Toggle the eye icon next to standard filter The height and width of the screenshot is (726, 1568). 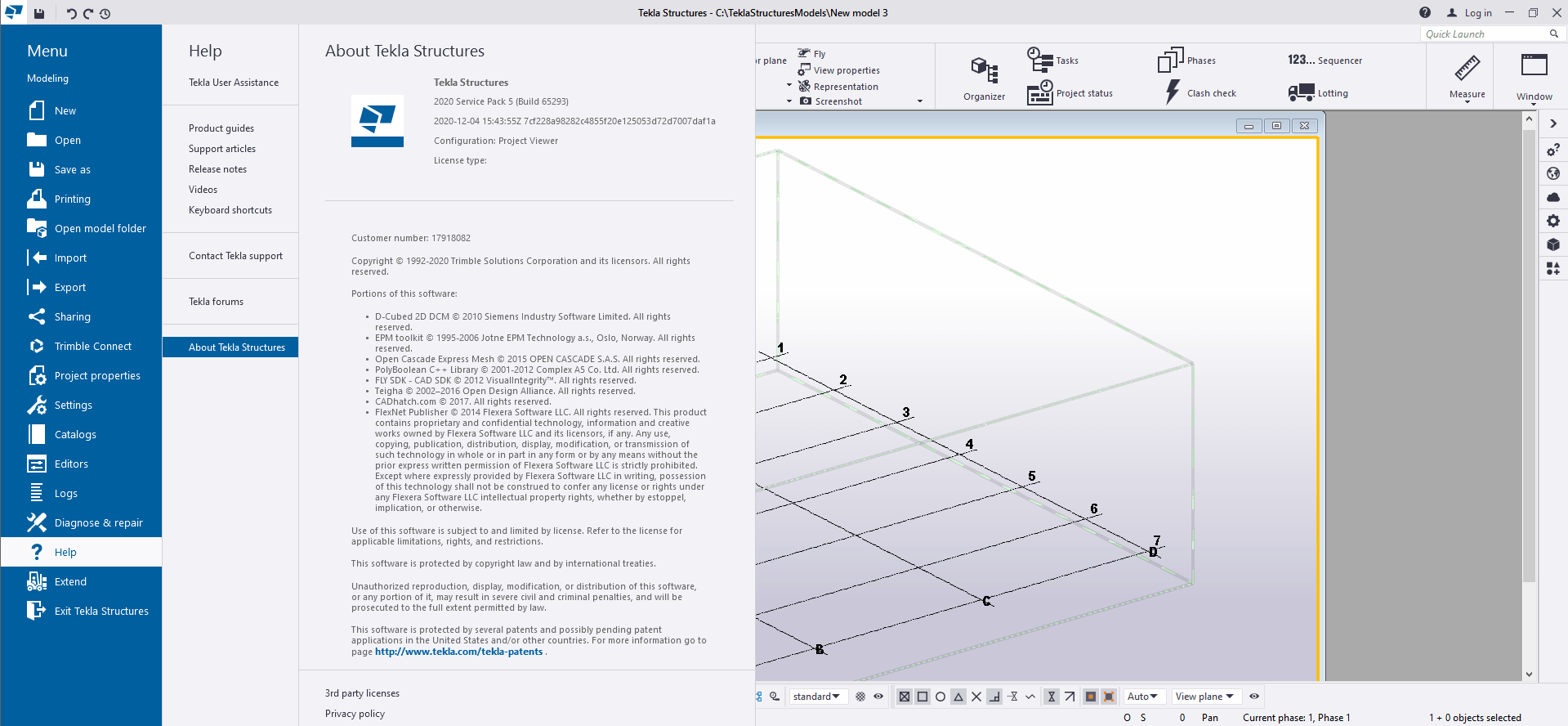(x=878, y=697)
